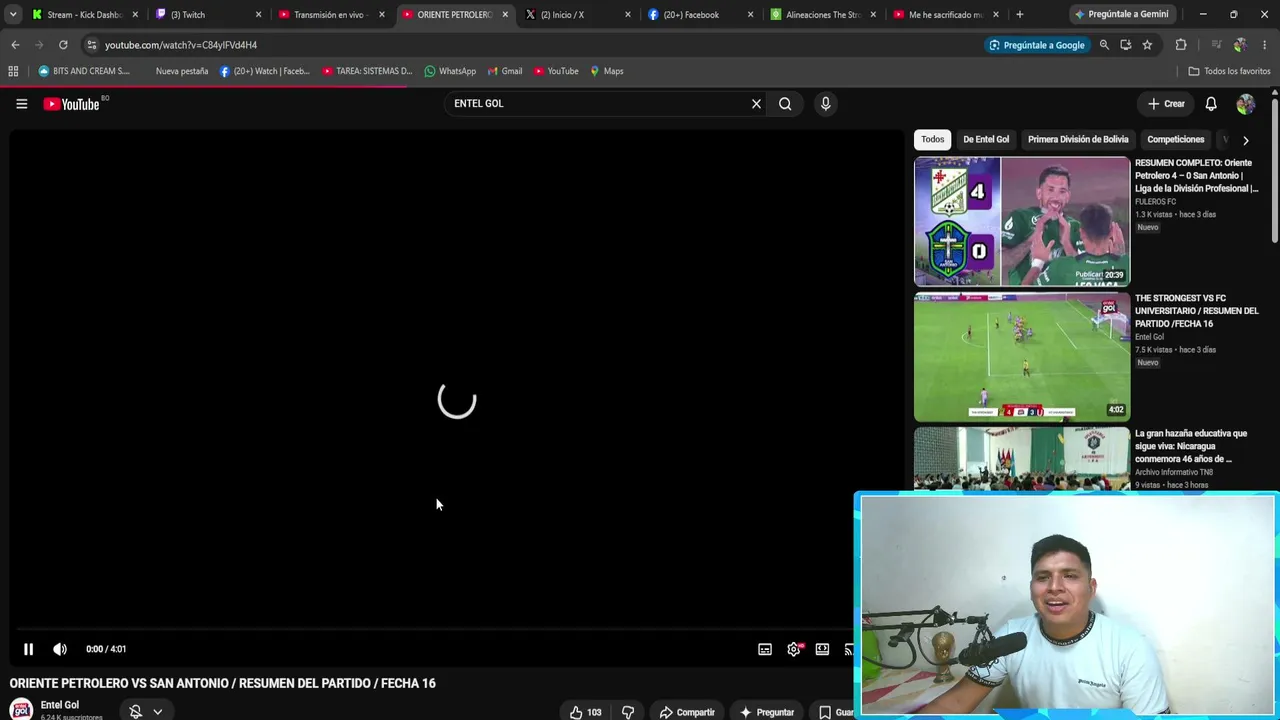The height and width of the screenshot is (720, 1280).
Task: Open THE STRONGEST VS FC UNIVERSITARIO title
Action: pyautogui.click(x=1197, y=311)
